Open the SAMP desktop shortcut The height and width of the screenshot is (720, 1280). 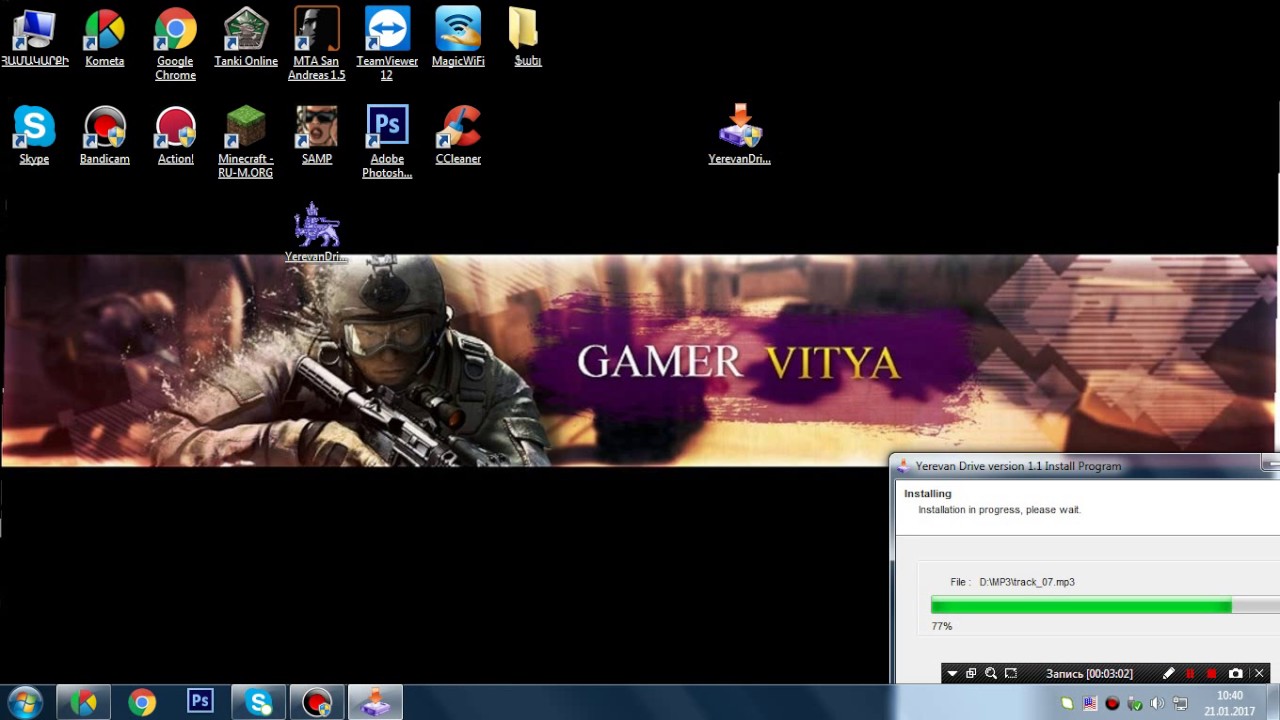[317, 136]
